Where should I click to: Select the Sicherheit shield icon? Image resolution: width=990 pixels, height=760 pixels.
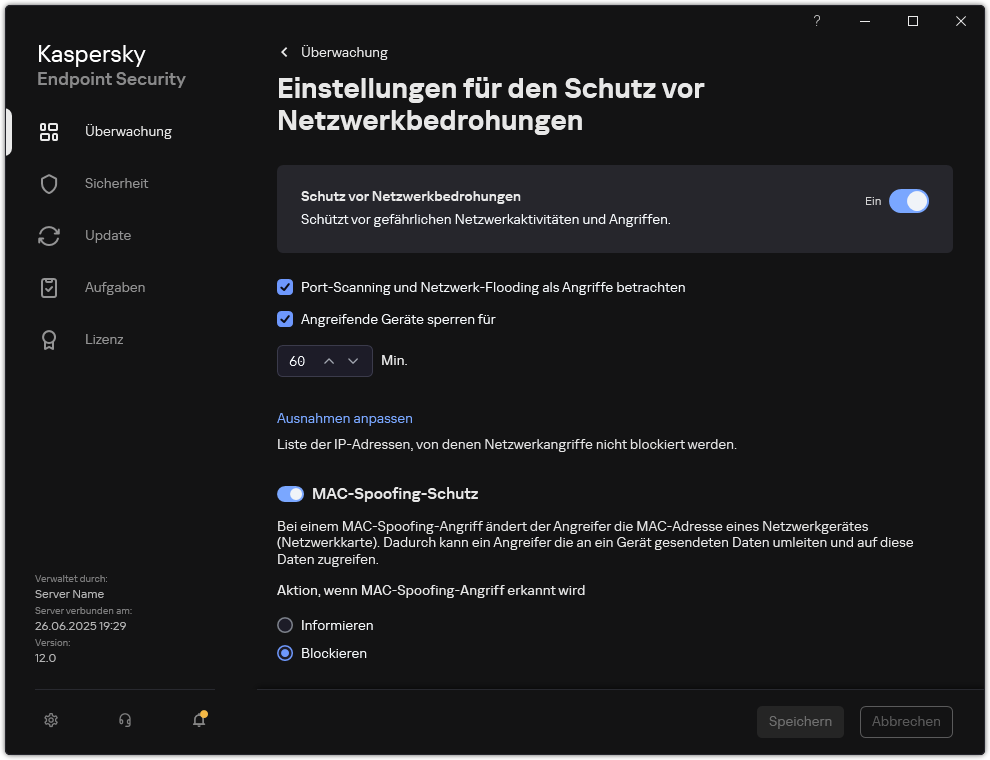point(49,183)
